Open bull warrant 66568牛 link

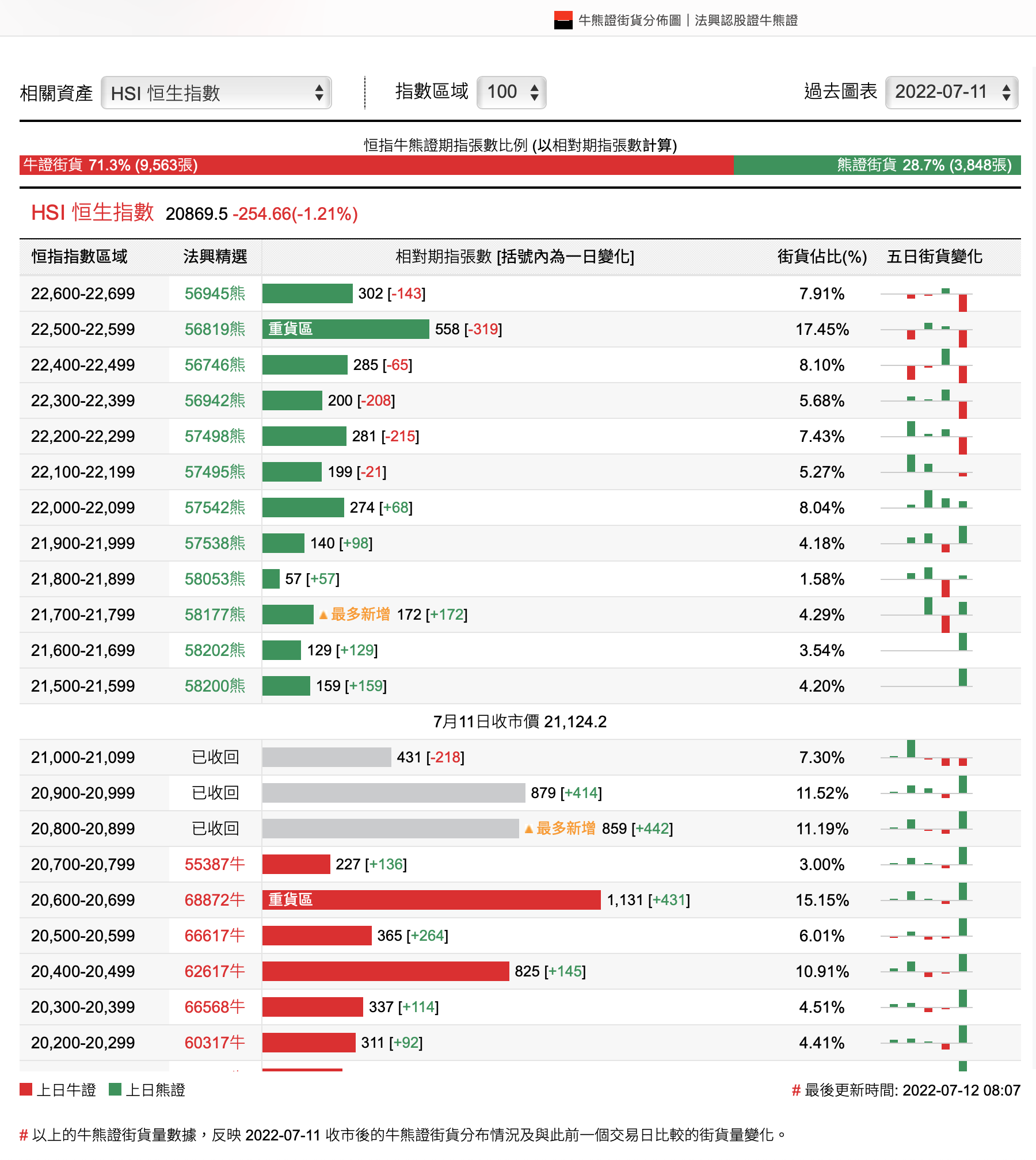pos(215,1007)
